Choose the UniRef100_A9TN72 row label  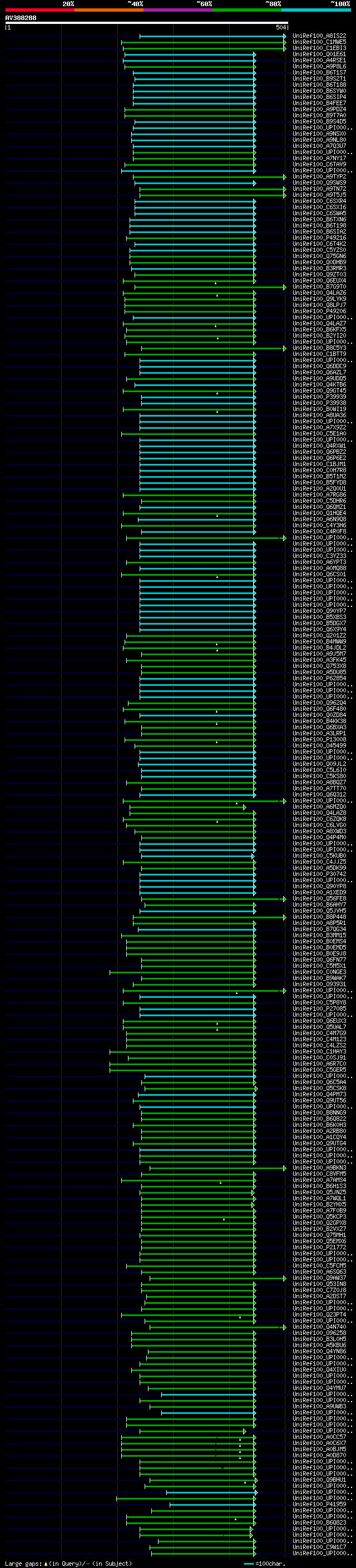319,189
